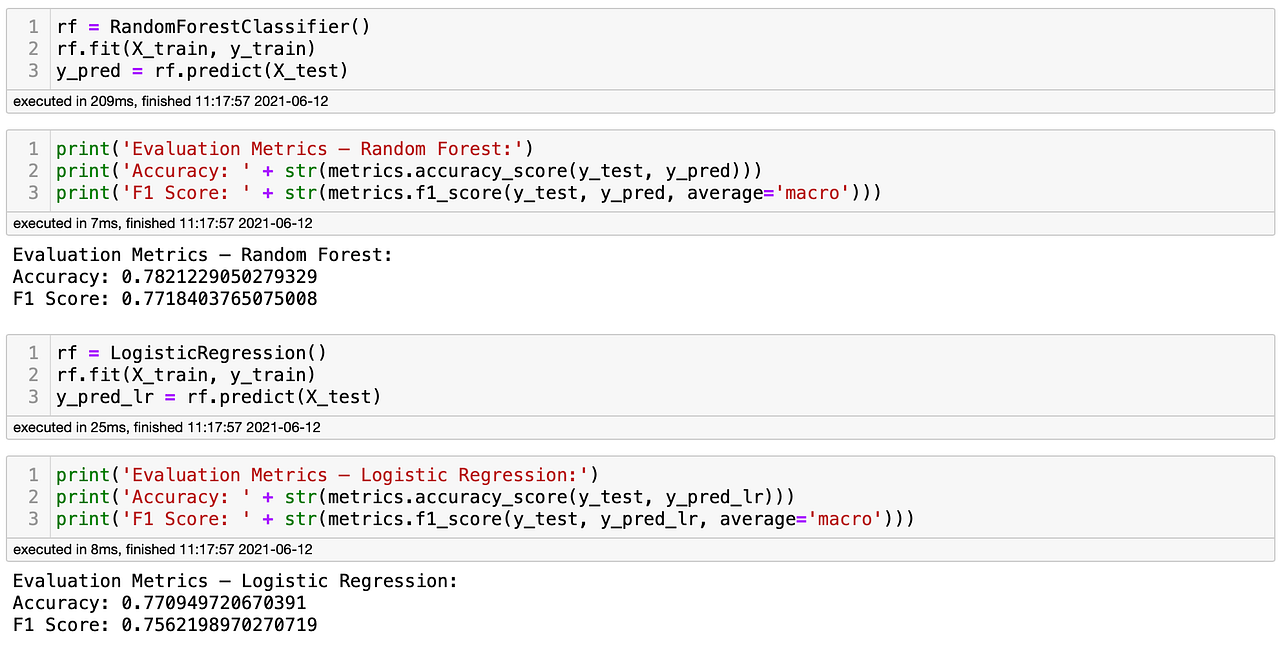Click the accuracy_score print statement for Random Forest
Screen dimensions: 1280x646
click(400, 170)
